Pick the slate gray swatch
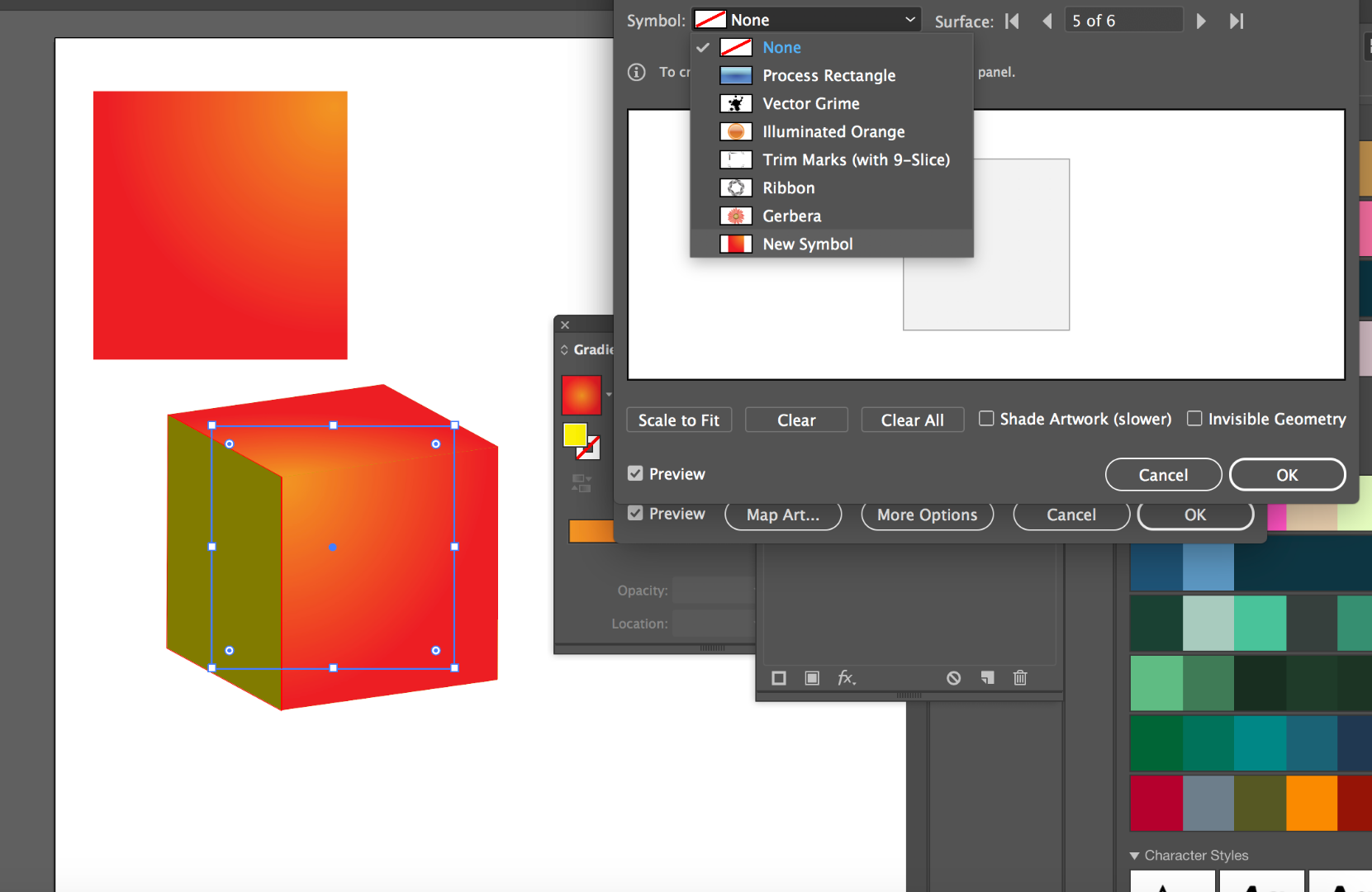The image size is (1372, 892). (1208, 803)
